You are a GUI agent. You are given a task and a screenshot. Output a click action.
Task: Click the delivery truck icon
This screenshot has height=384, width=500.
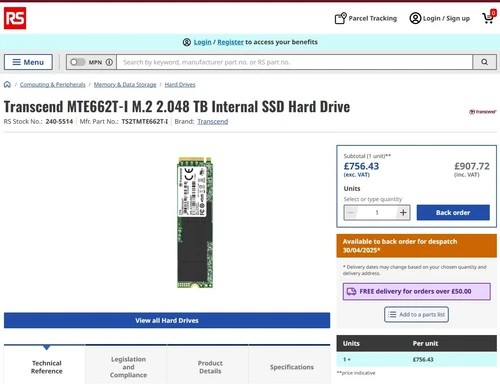351,291
